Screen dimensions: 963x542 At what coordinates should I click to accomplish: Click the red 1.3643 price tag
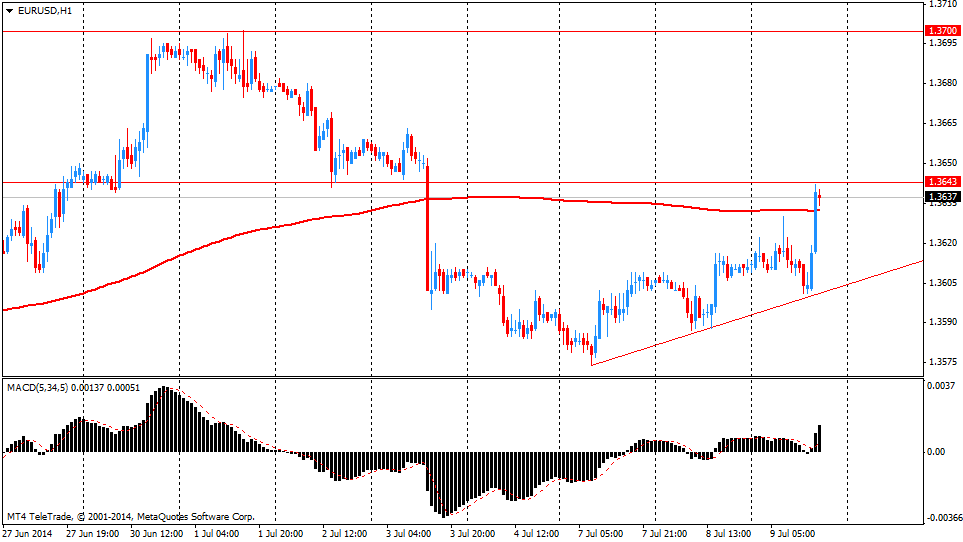pyautogui.click(x=942, y=182)
